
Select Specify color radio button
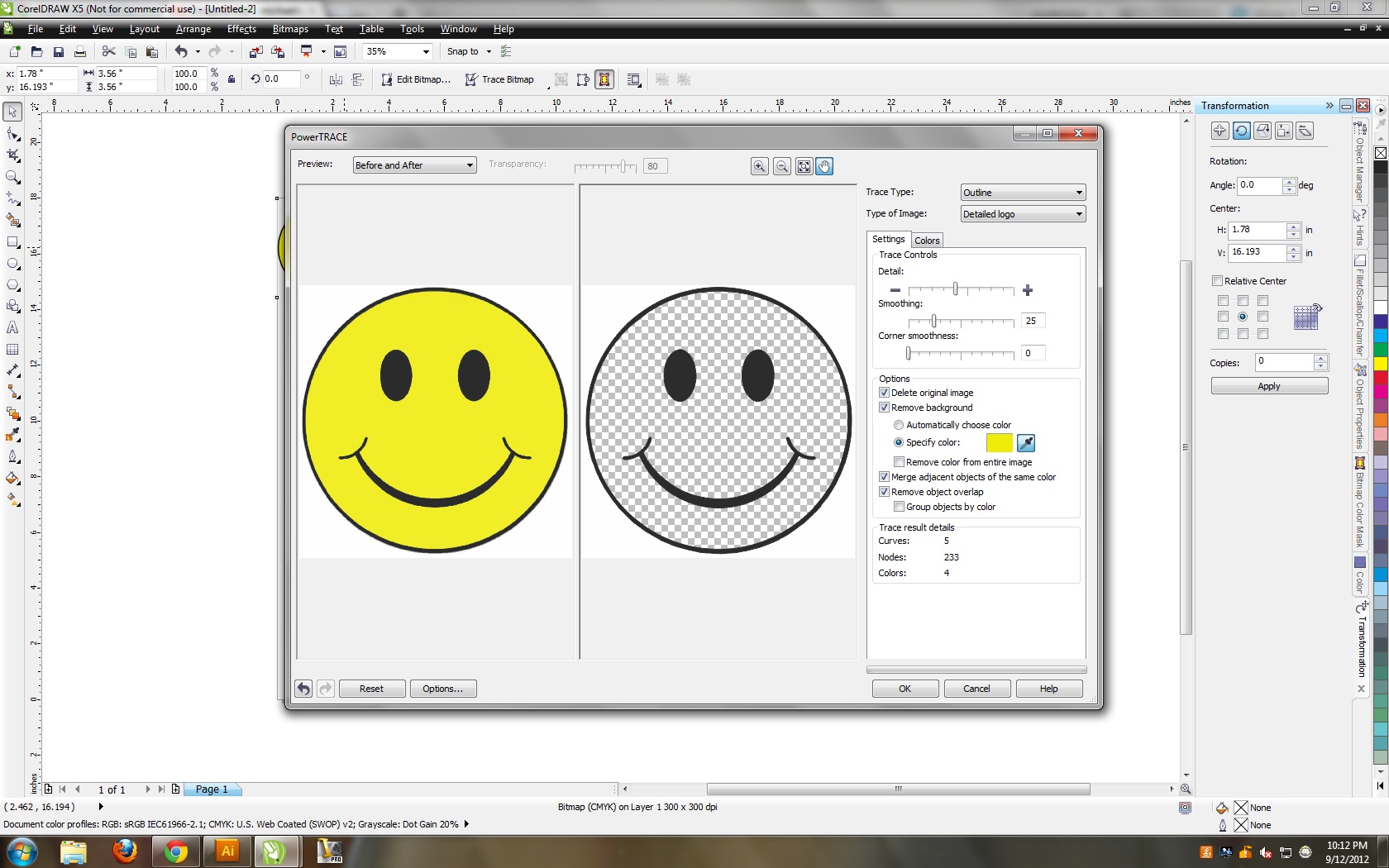(x=899, y=442)
